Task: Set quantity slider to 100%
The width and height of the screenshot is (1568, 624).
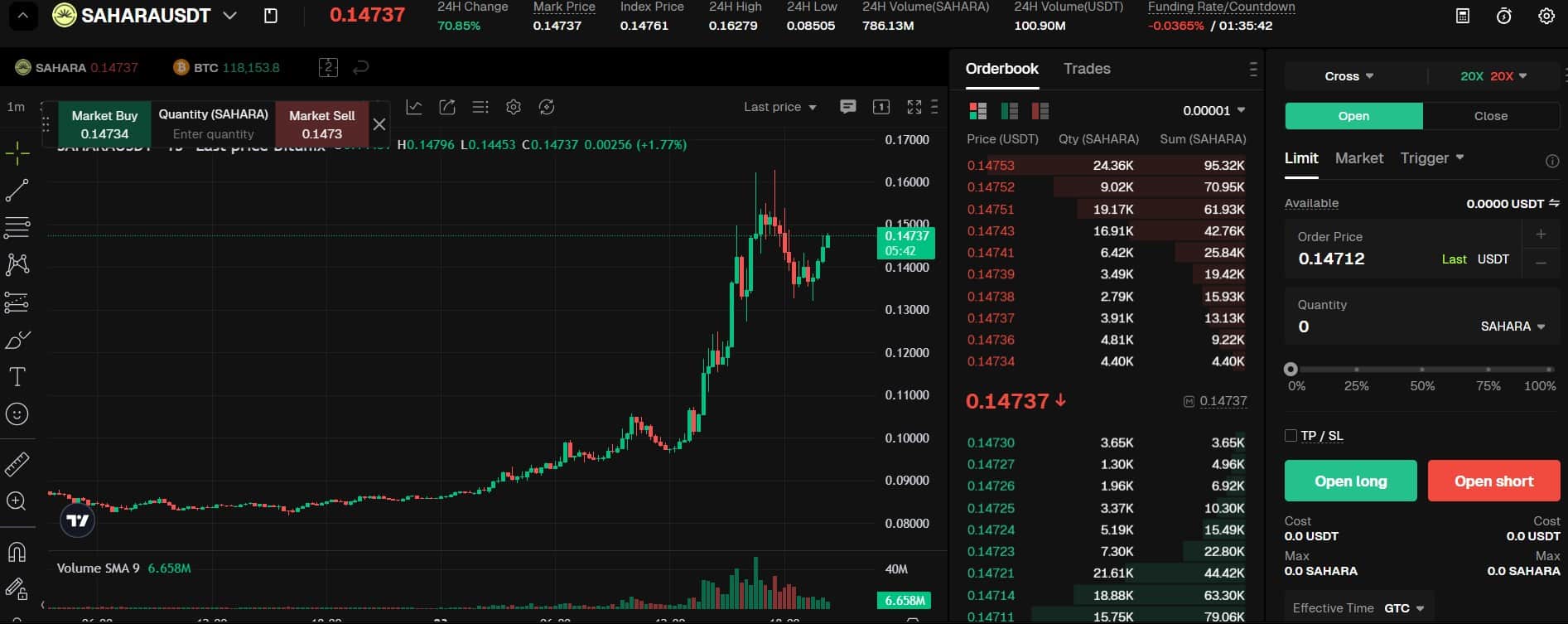Action: pyautogui.click(x=1549, y=370)
